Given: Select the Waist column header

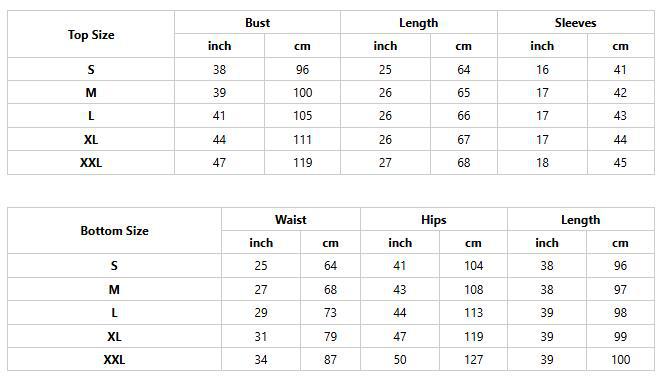Looking at the screenshot, I should (291, 220).
